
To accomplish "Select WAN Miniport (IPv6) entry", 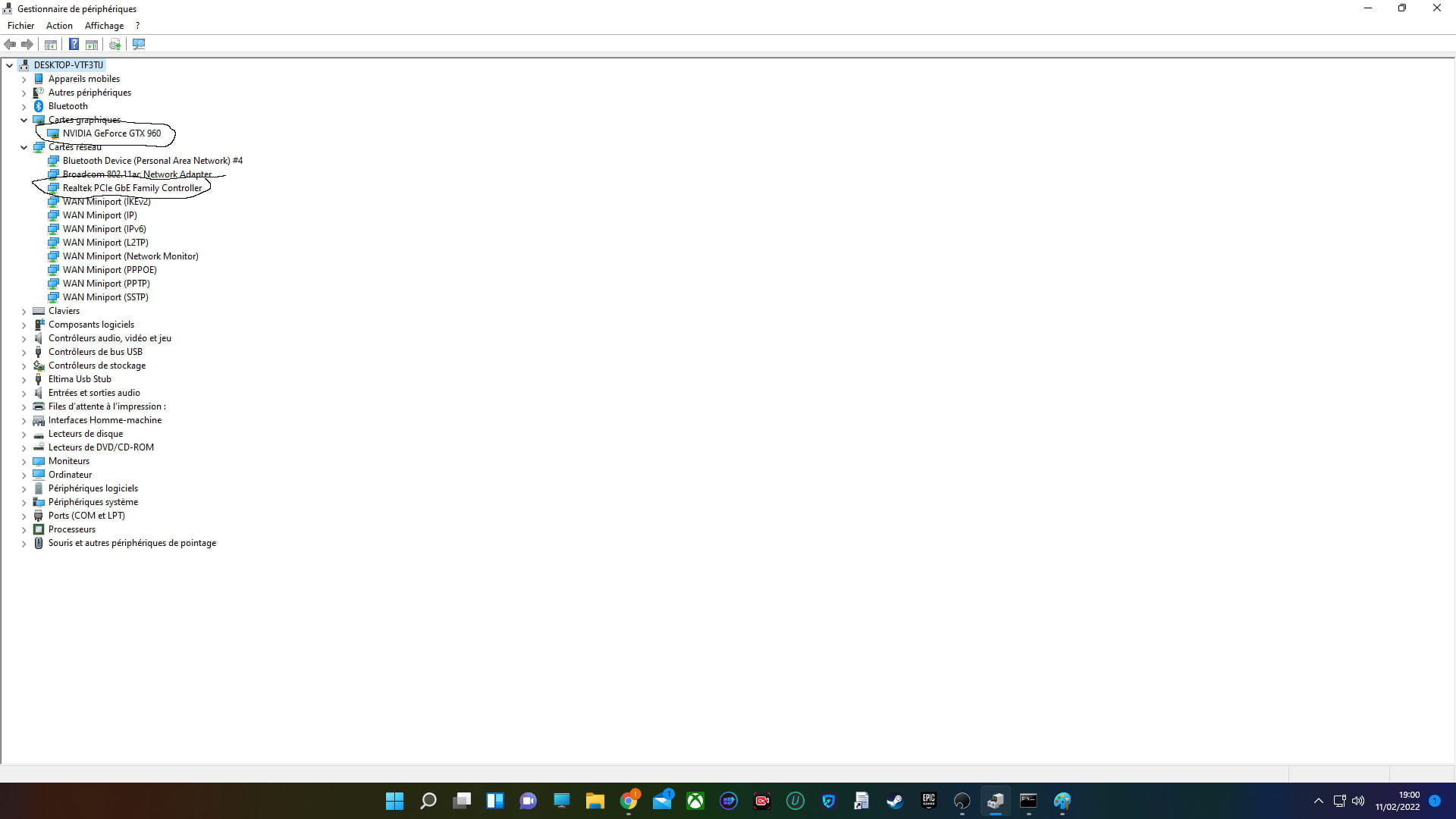I will point(104,229).
